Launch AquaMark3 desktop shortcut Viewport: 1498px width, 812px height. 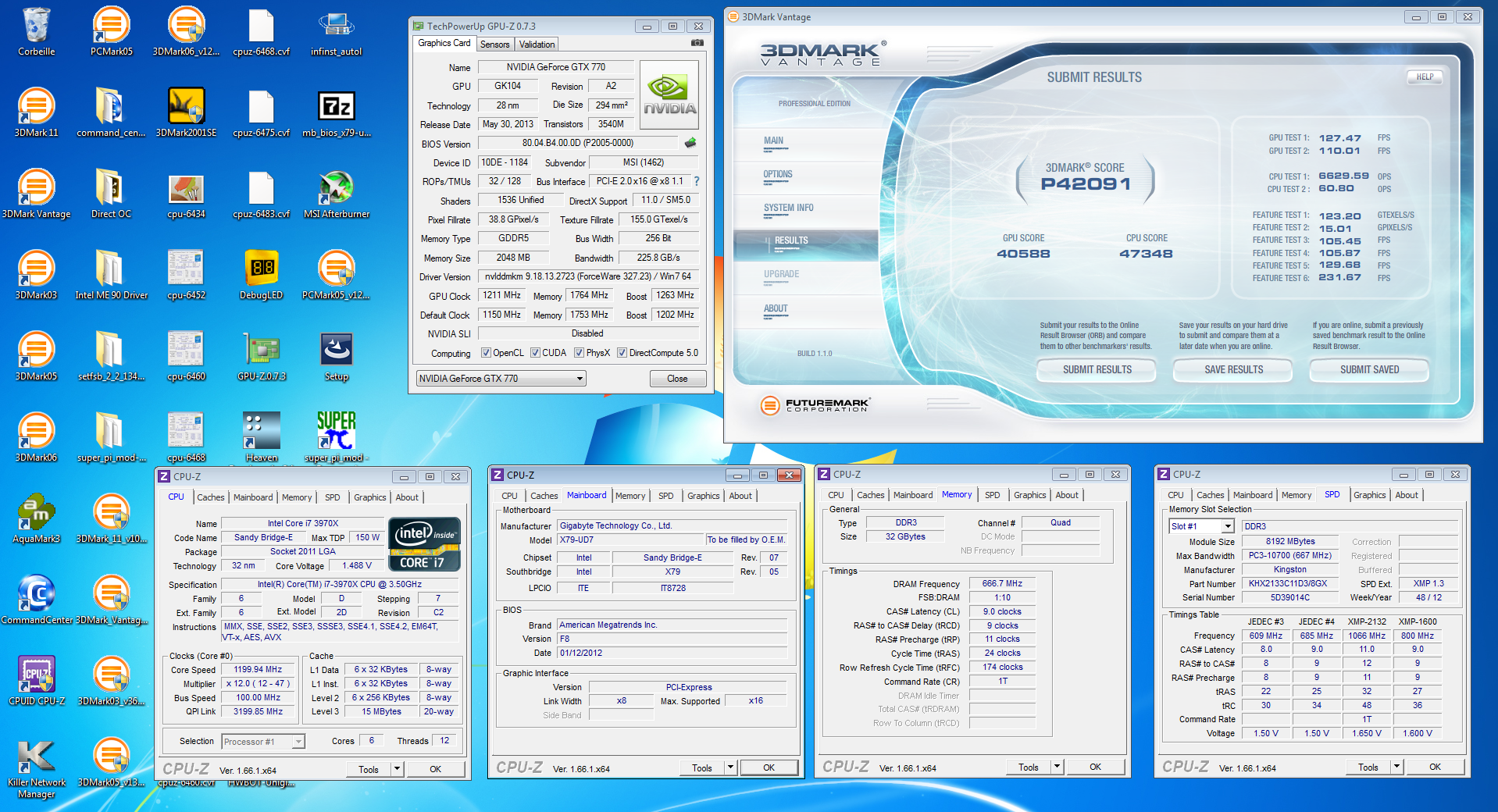(36, 518)
